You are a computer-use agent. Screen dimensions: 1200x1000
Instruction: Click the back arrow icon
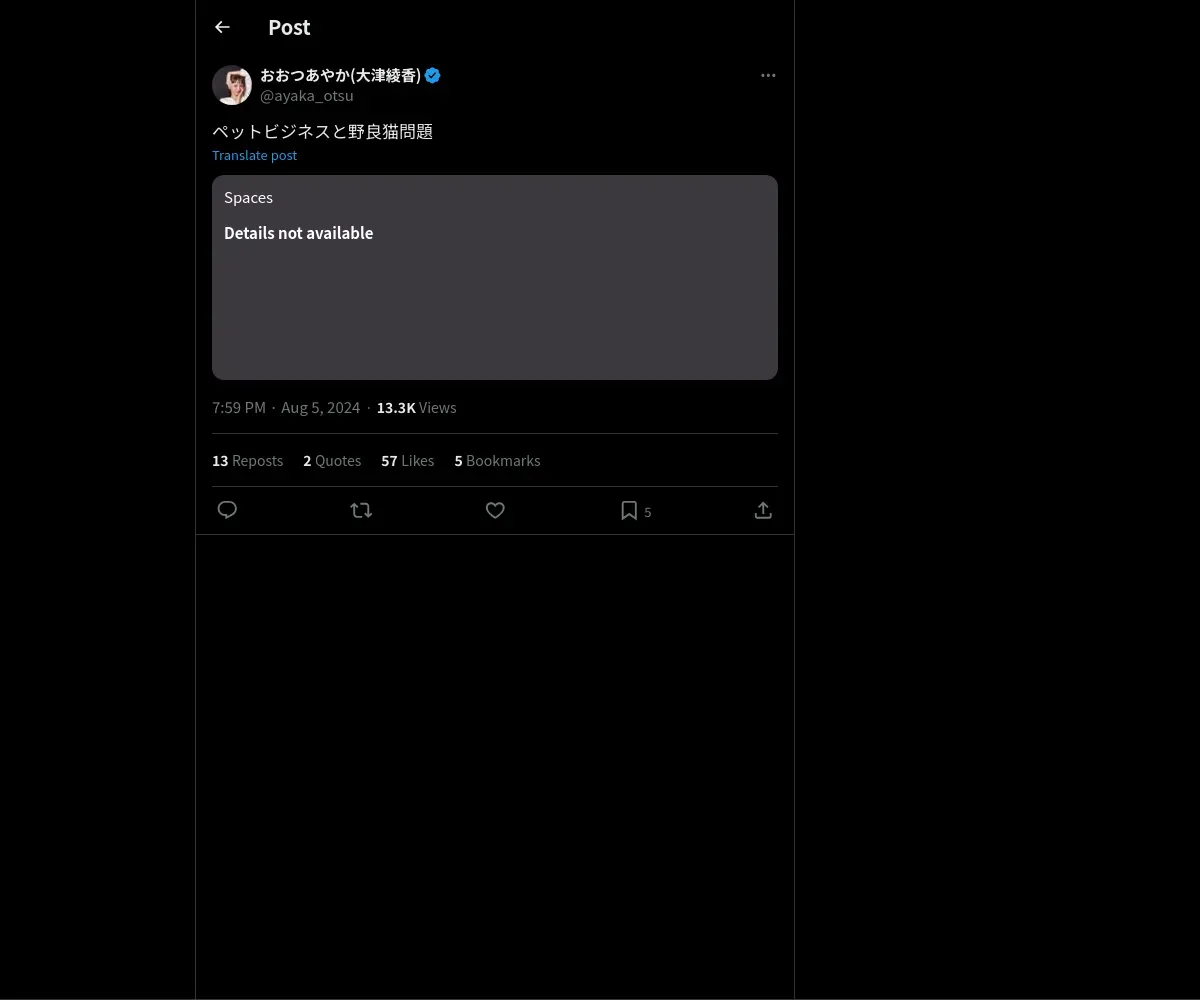(222, 28)
